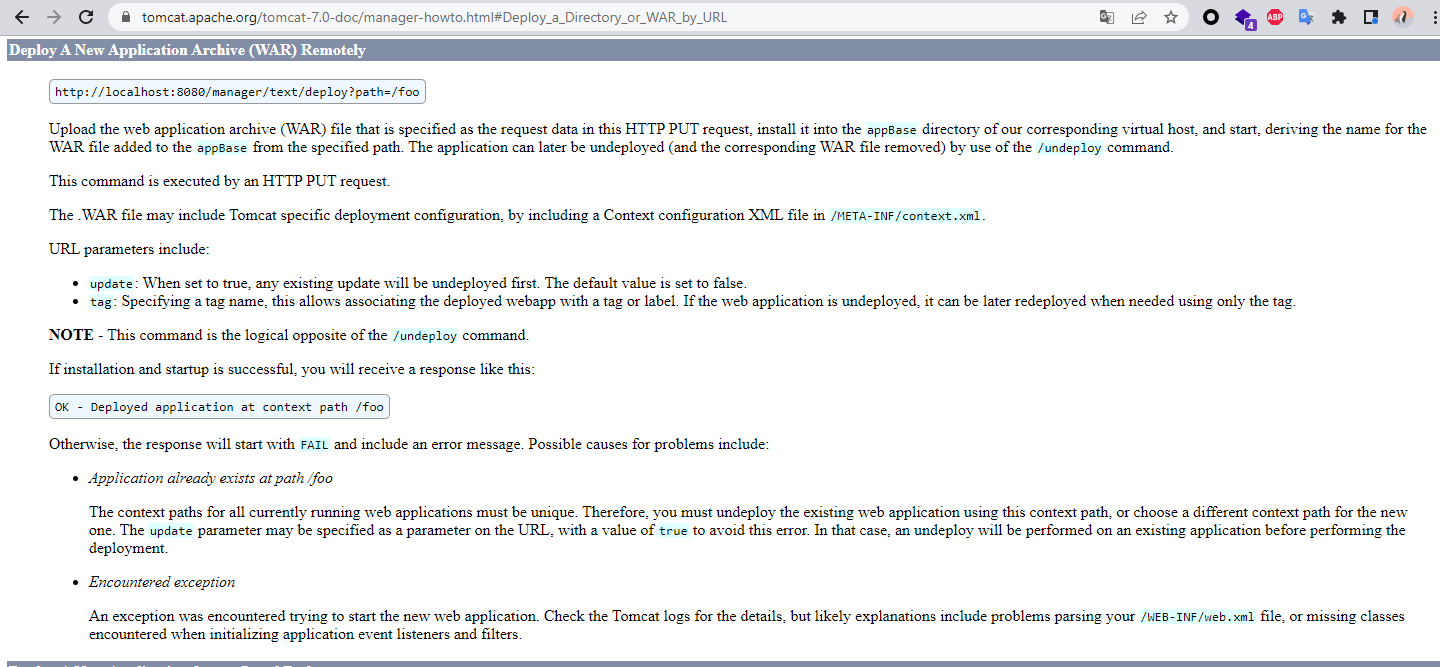
Task: Open the Adblock Plus extension
Action: click(x=1275, y=17)
